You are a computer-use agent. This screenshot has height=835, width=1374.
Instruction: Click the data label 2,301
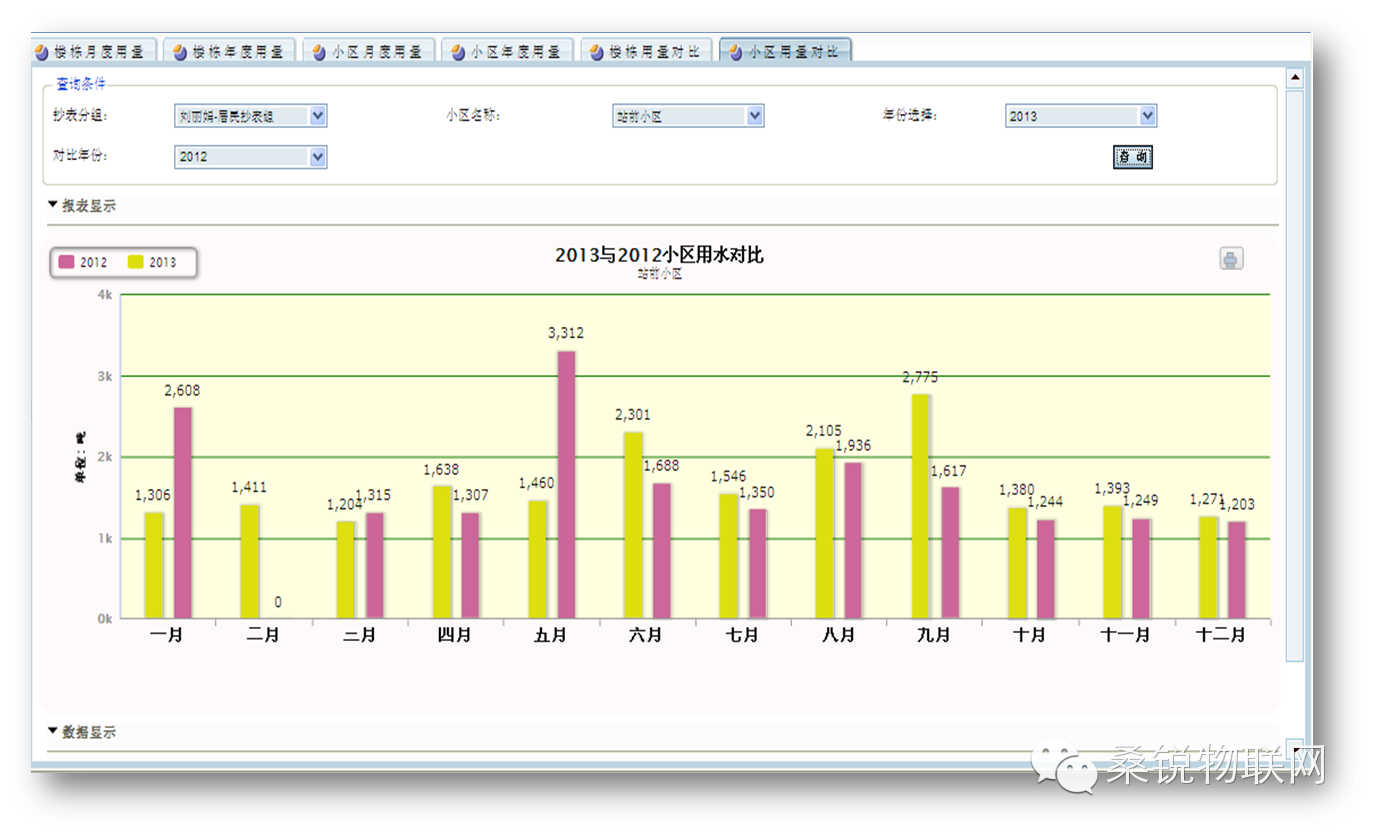[x=633, y=414]
